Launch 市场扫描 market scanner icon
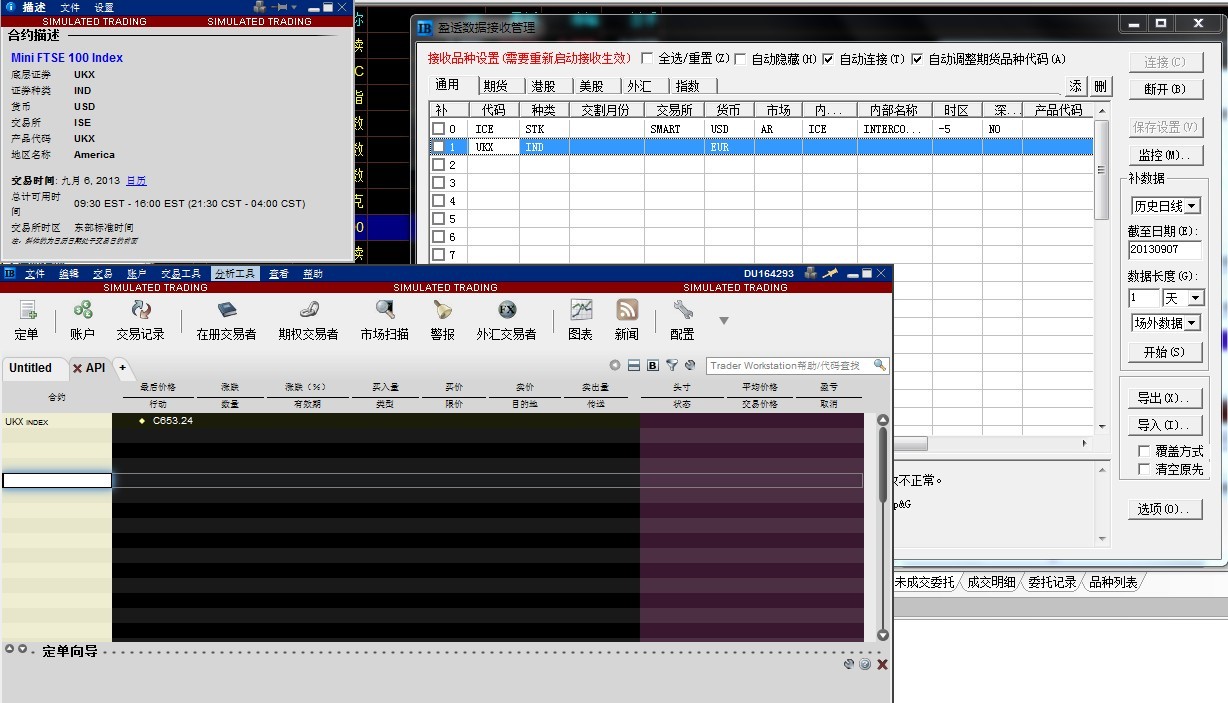The width and height of the screenshot is (1228, 703). click(384, 319)
